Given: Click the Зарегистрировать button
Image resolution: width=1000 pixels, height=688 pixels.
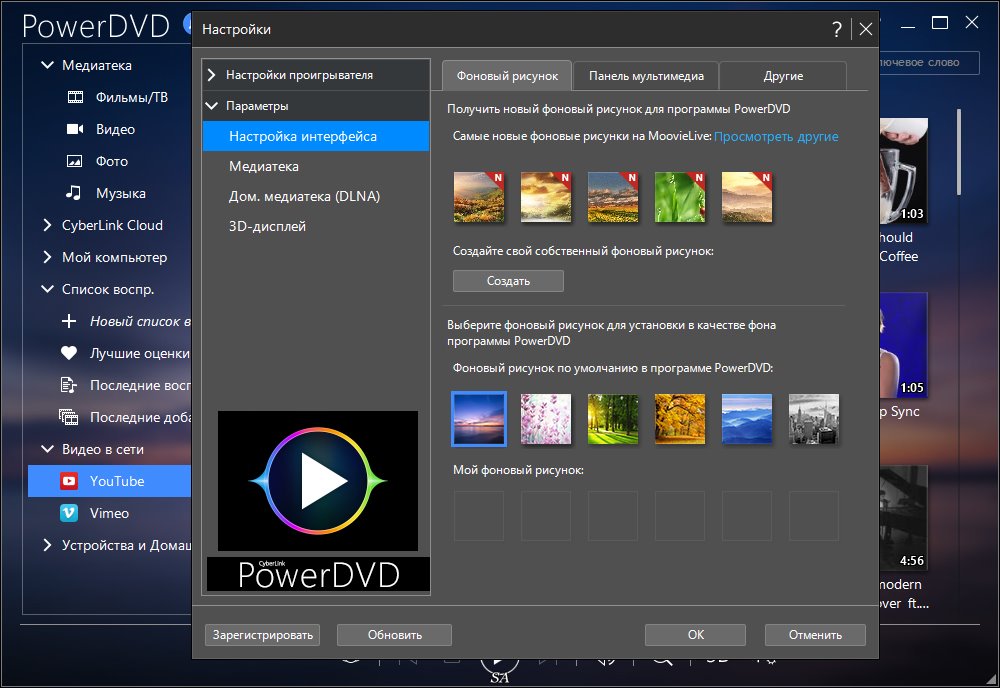Looking at the screenshot, I should [262, 635].
